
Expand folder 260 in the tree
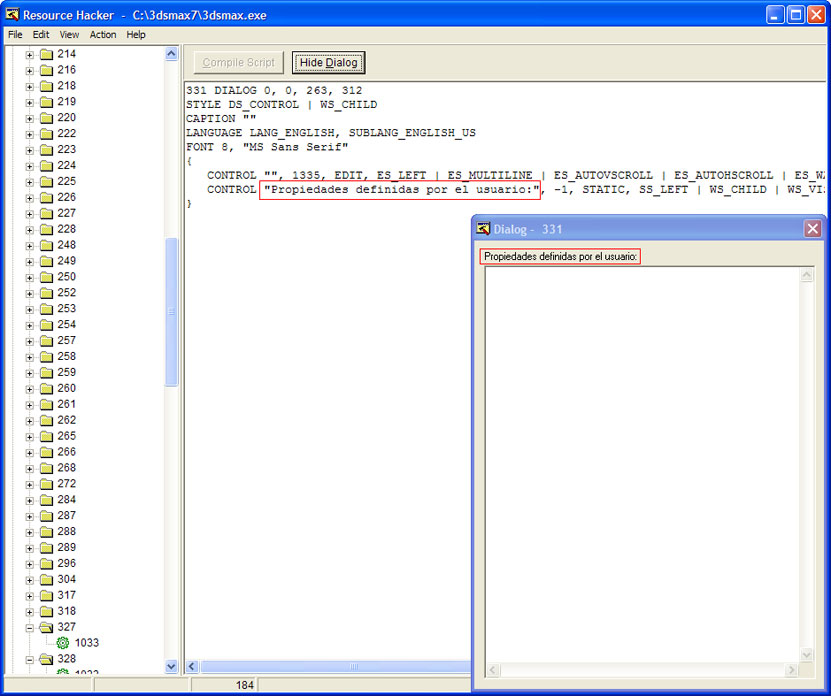point(30,389)
